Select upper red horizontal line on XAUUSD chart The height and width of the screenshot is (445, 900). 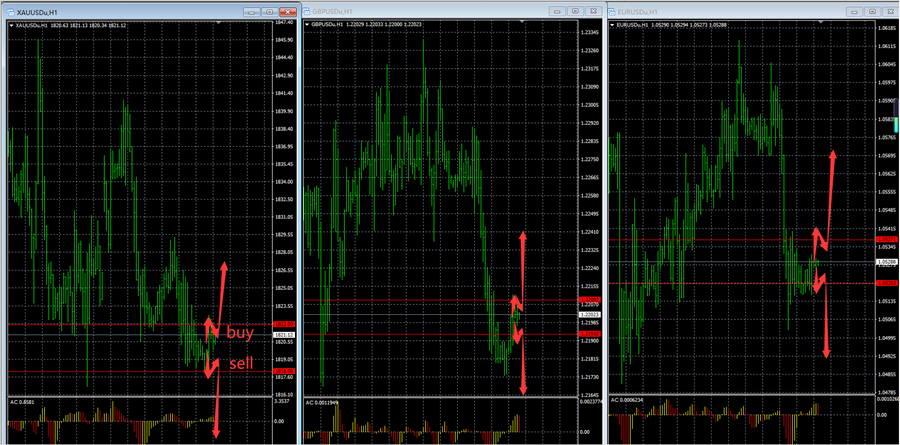(100, 324)
